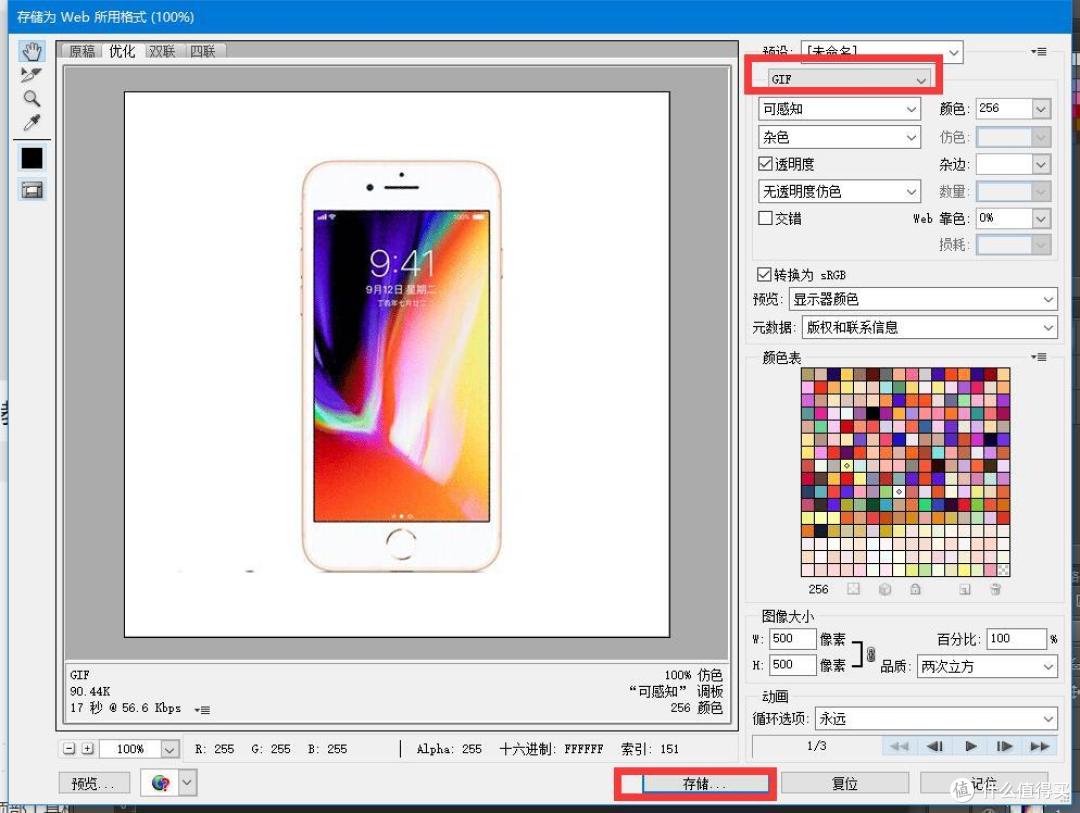The width and height of the screenshot is (1080, 813).
Task: Open the preview info flyout menu icon
Action: point(202,710)
